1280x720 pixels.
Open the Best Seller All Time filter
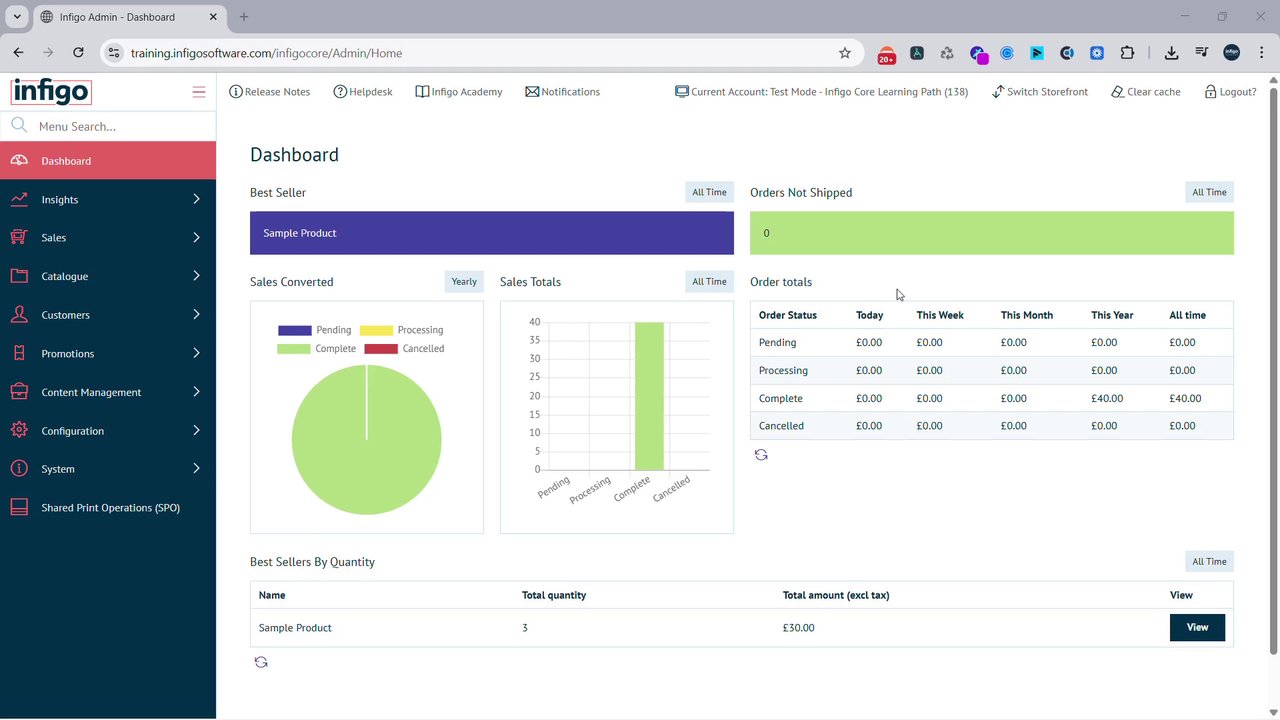click(709, 192)
